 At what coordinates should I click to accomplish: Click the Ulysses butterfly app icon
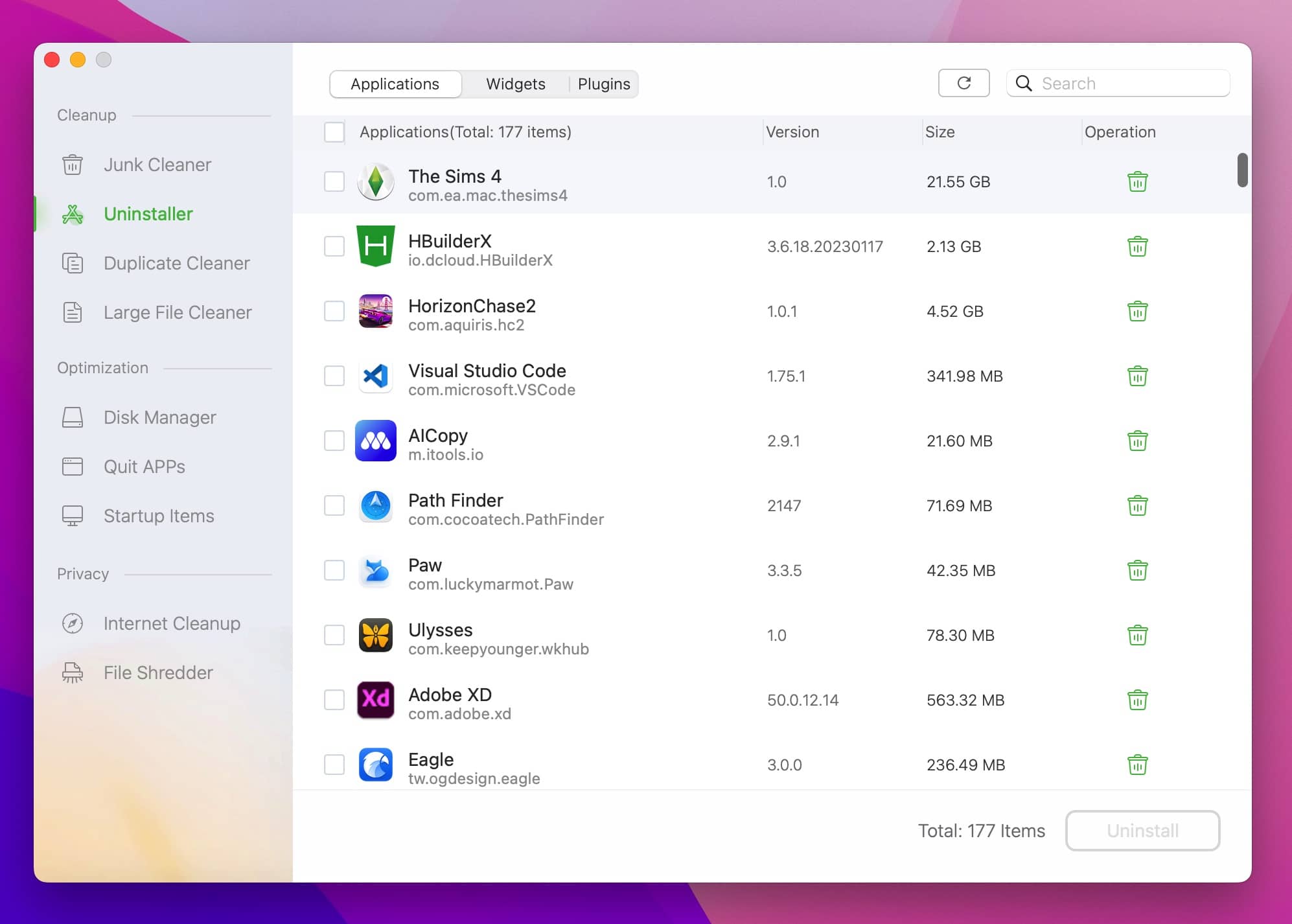pos(376,635)
